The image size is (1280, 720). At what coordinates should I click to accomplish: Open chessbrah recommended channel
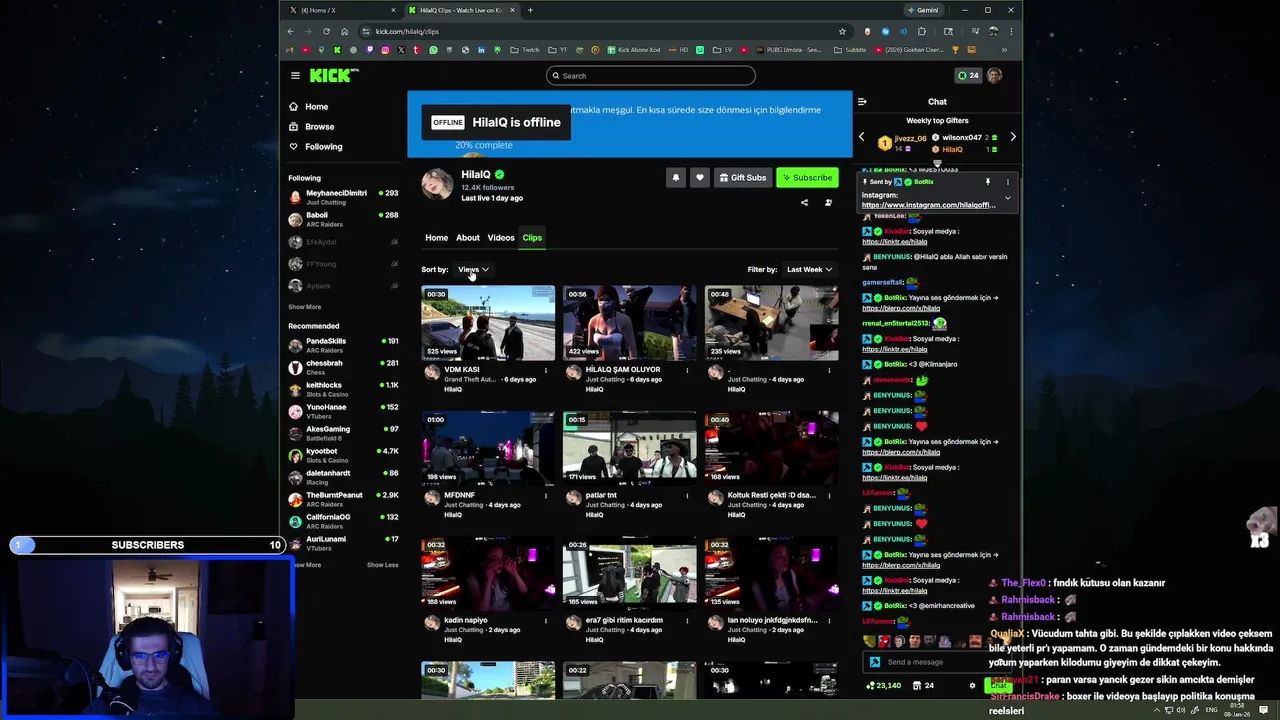(343, 367)
